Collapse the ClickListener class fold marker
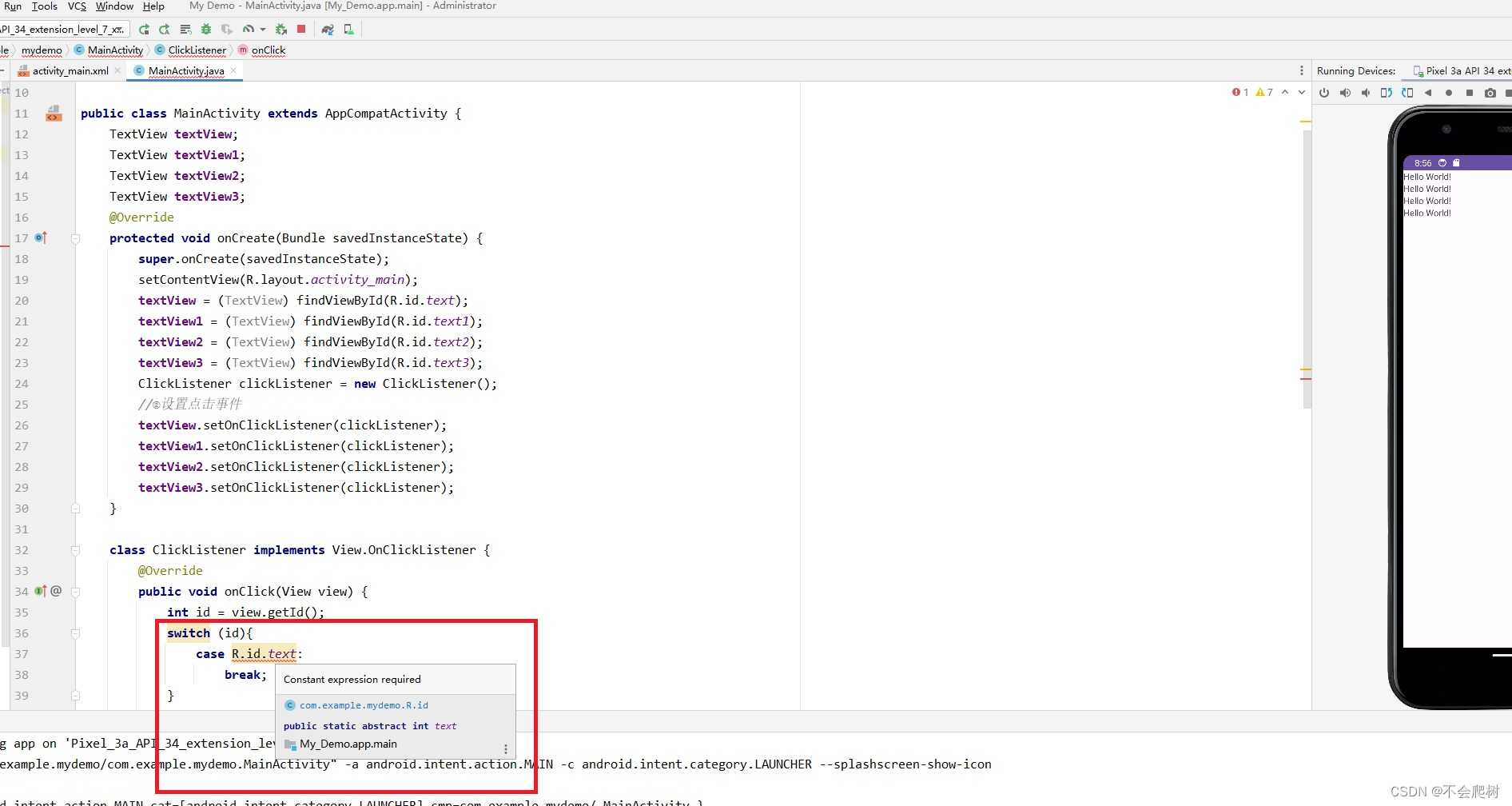The height and width of the screenshot is (806, 1512). click(x=75, y=550)
